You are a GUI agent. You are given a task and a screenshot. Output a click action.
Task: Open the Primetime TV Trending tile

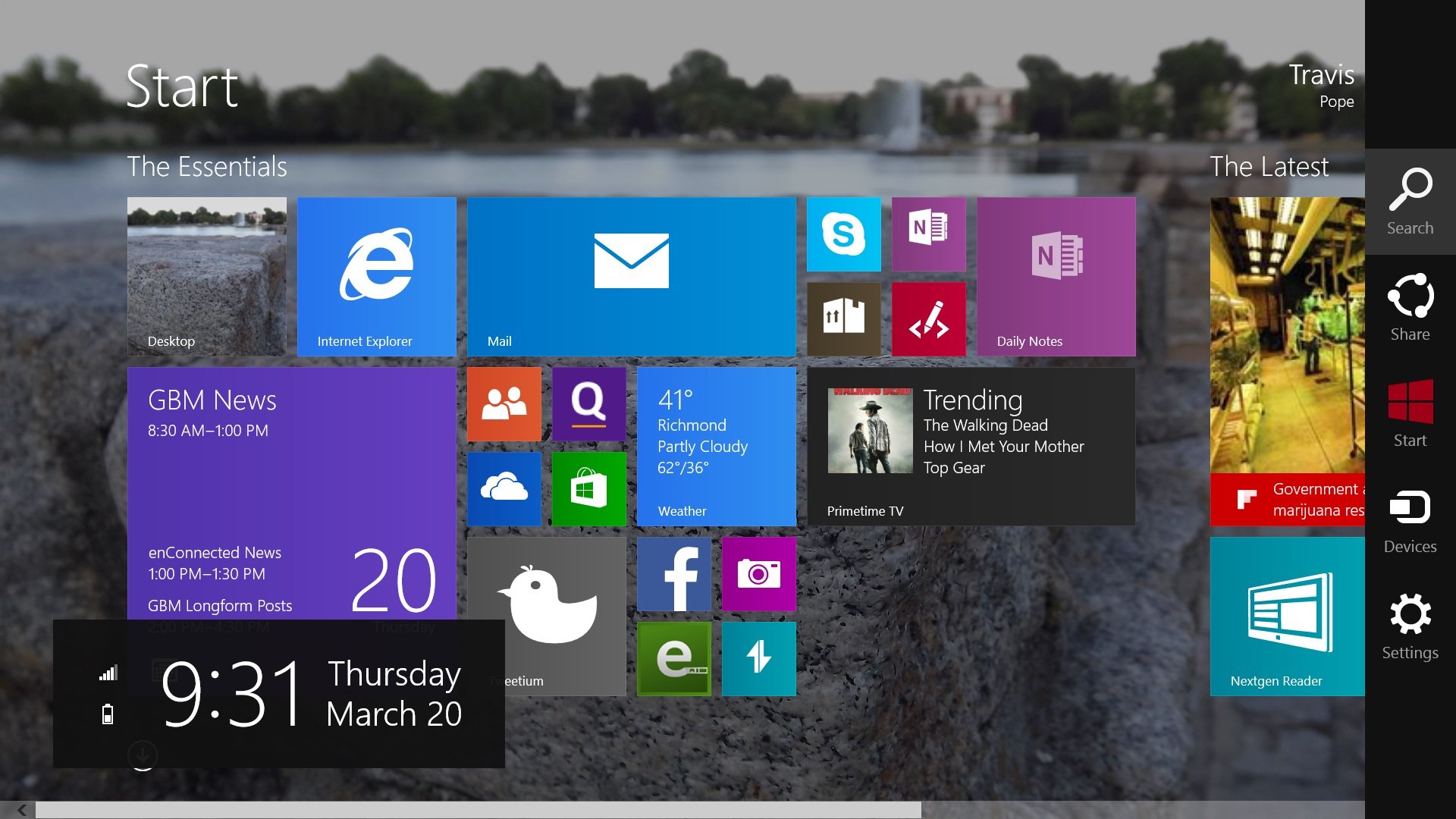tap(971, 447)
